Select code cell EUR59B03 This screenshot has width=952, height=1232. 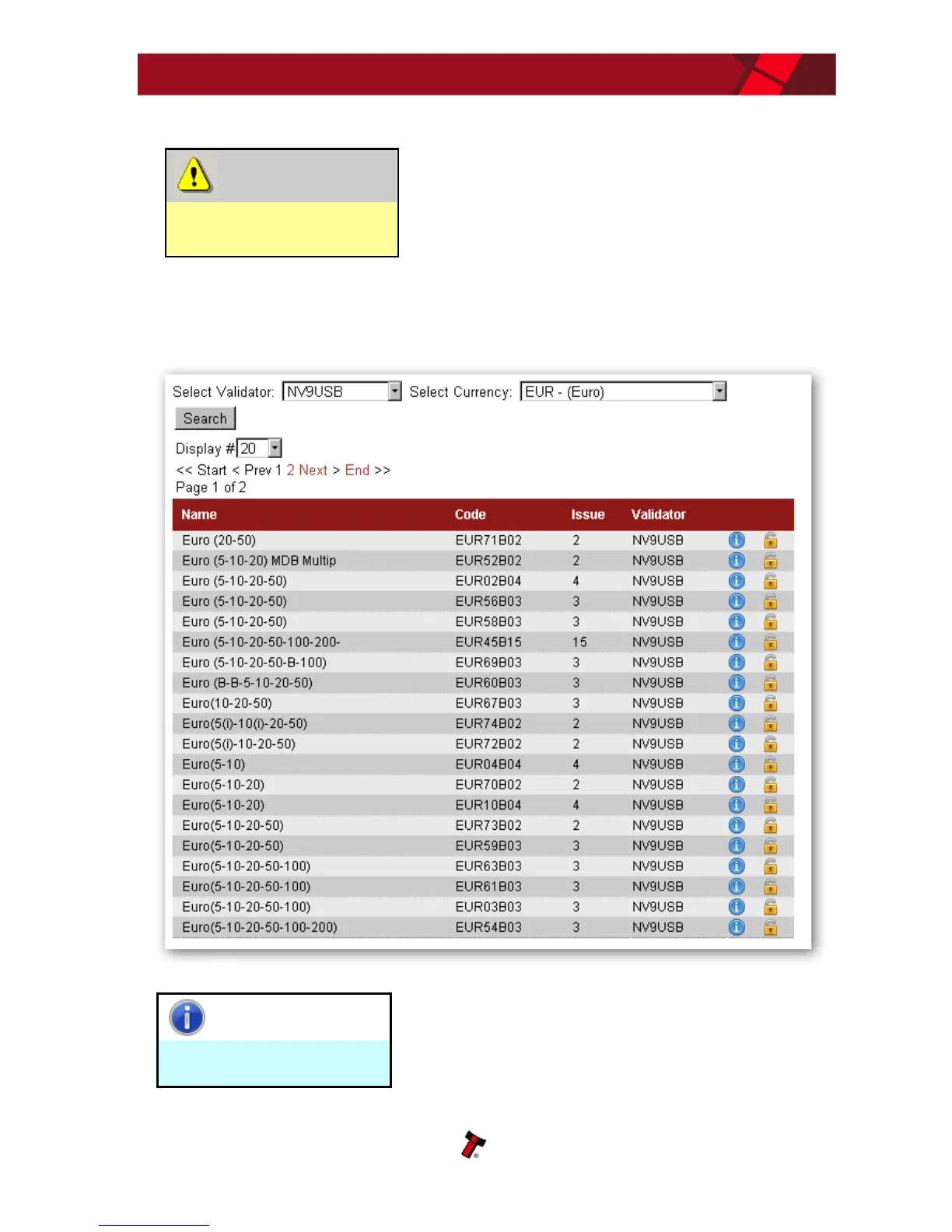coord(488,845)
